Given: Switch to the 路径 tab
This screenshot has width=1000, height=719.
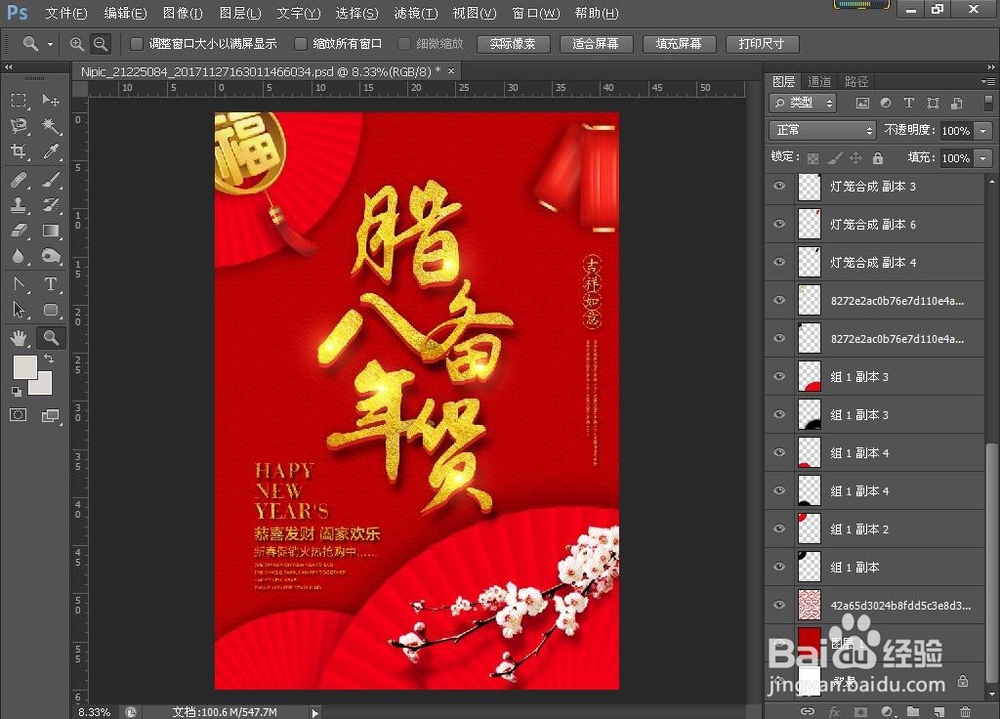Looking at the screenshot, I should point(857,82).
